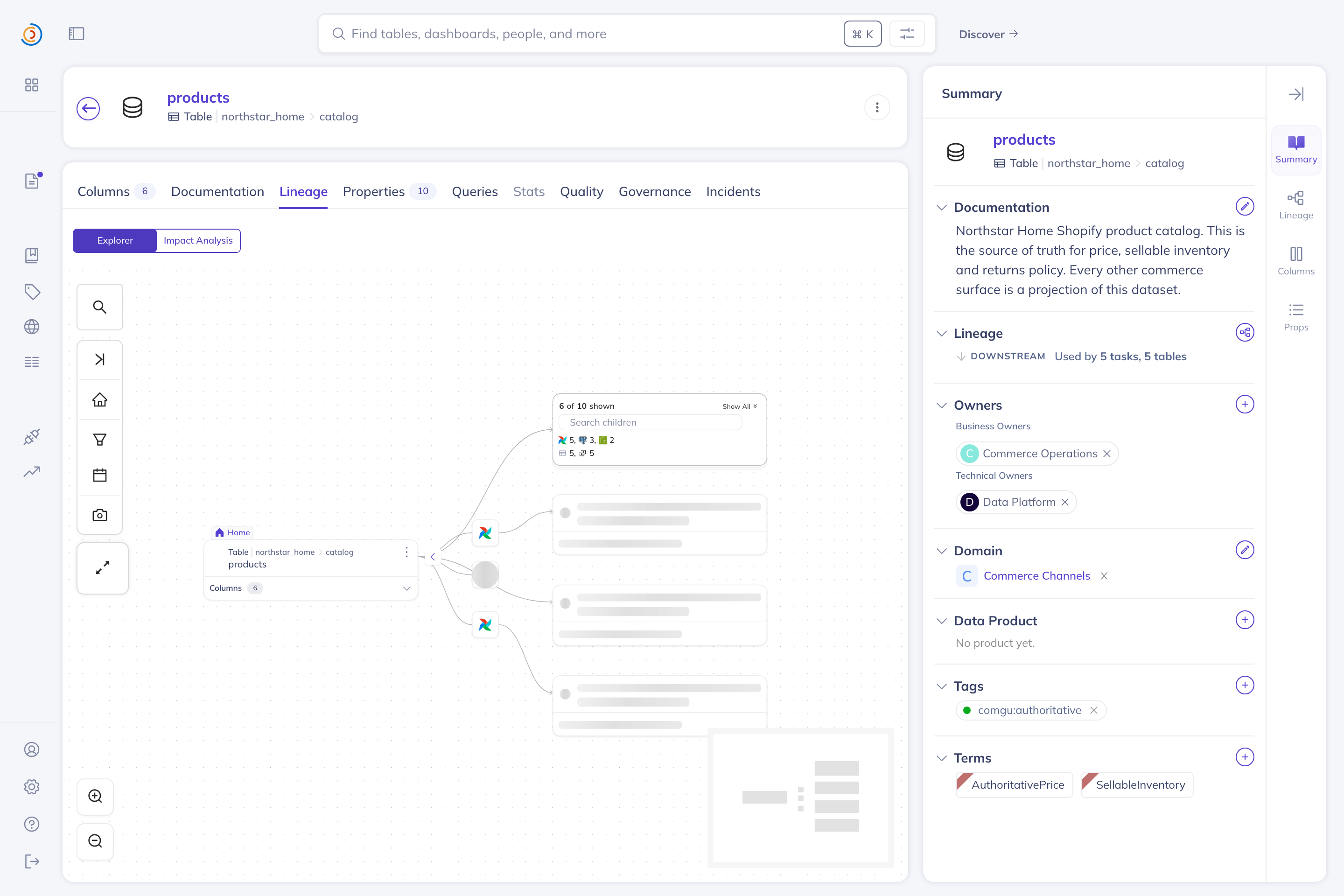The width and height of the screenshot is (1344, 896).
Task: Switch to Impact Analysis toggle
Action: (198, 241)
